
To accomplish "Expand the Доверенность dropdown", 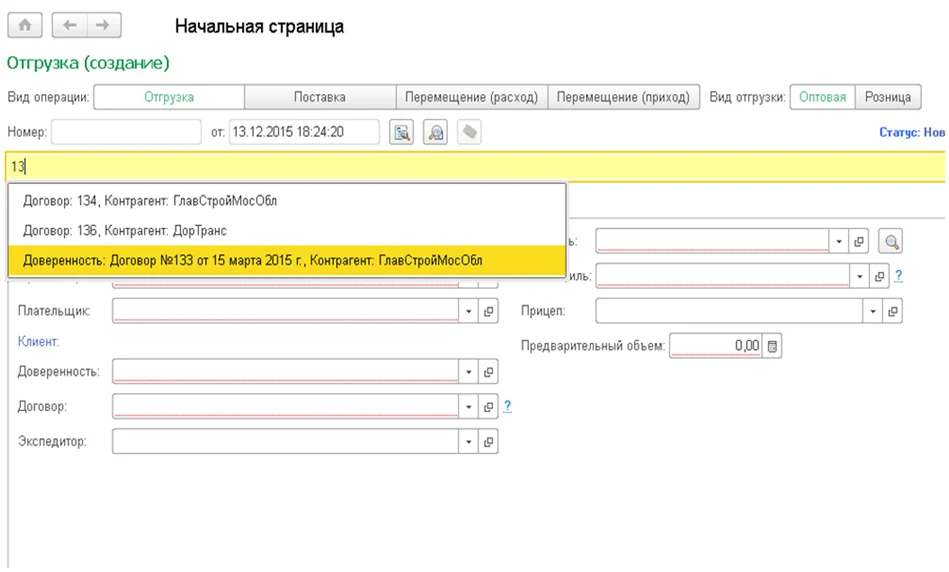I will click(x=469, y=372).
